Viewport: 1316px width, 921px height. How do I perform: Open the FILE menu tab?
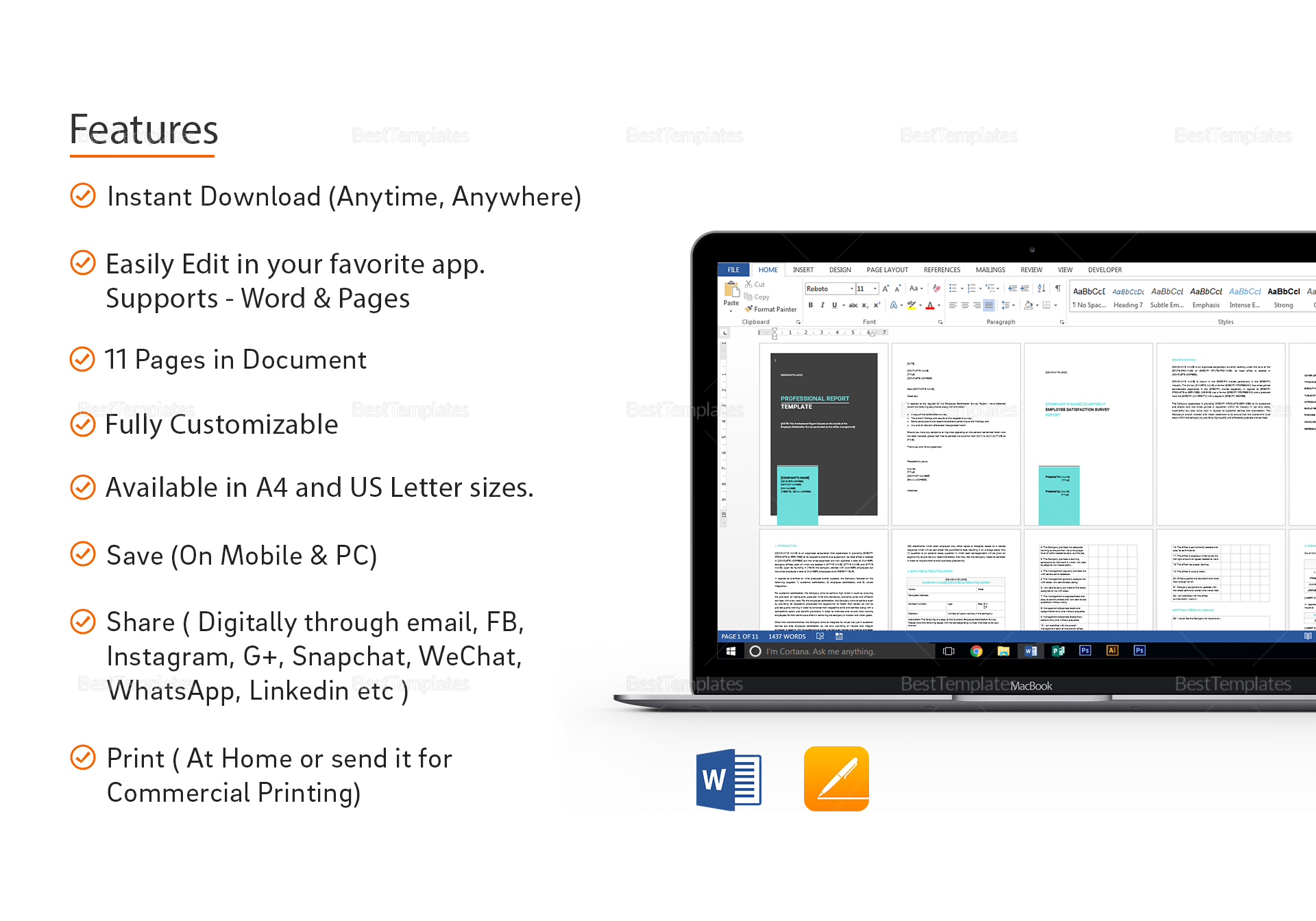click(724, 270)
